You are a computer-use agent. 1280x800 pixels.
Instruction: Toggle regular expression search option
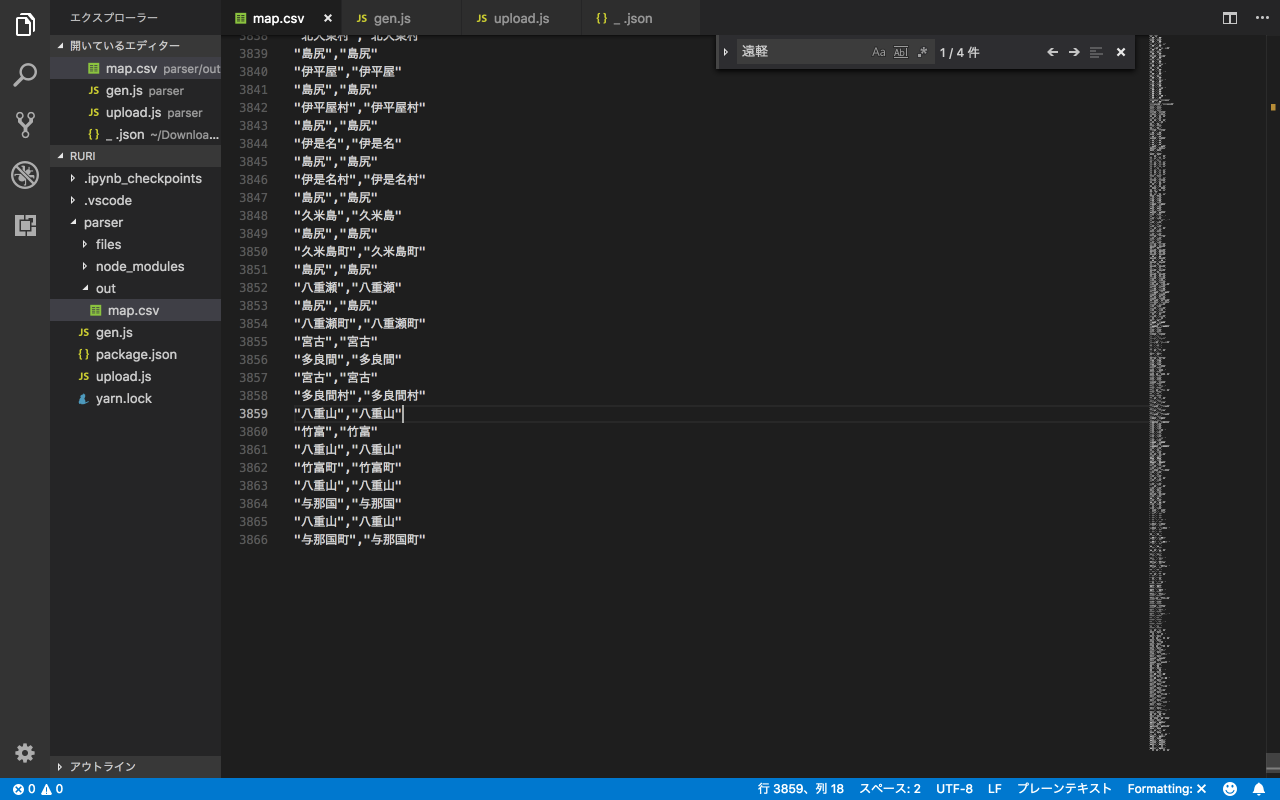tap(922, 52)
